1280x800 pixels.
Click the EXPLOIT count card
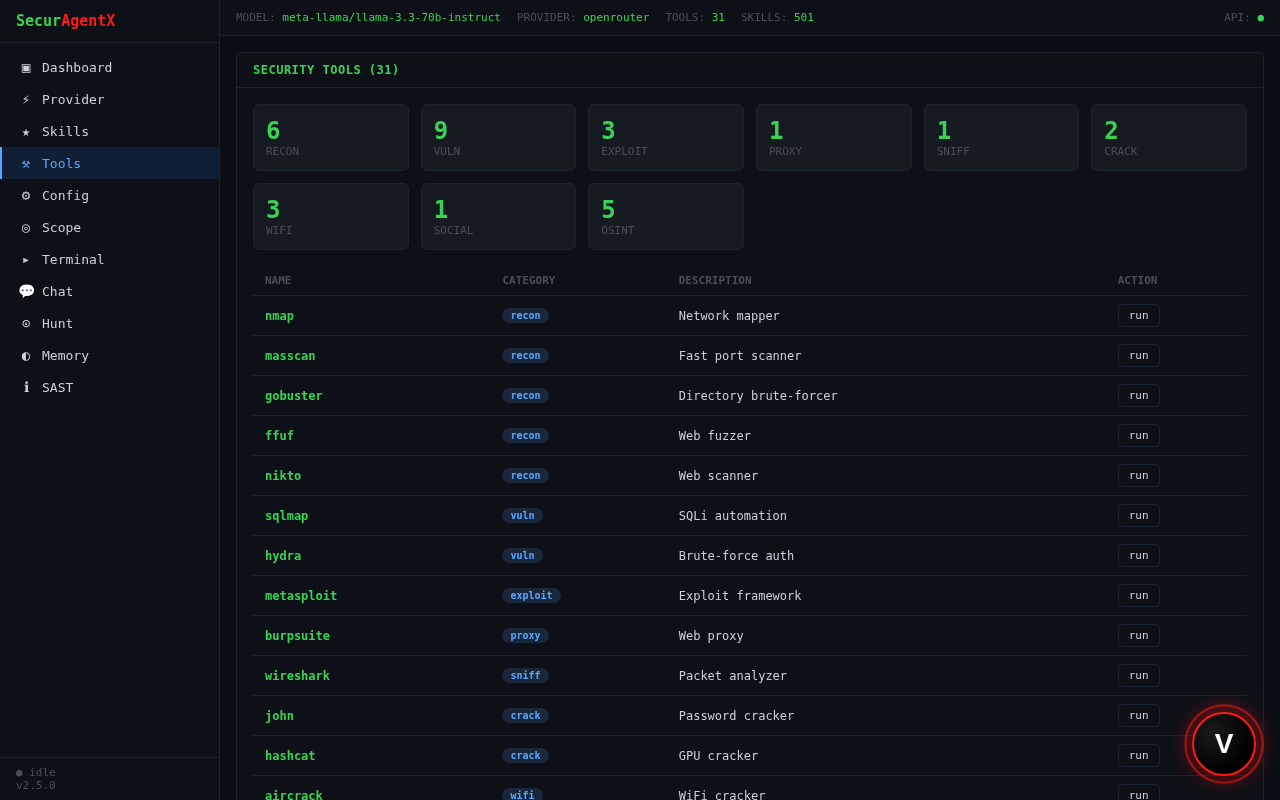point(666,137)
